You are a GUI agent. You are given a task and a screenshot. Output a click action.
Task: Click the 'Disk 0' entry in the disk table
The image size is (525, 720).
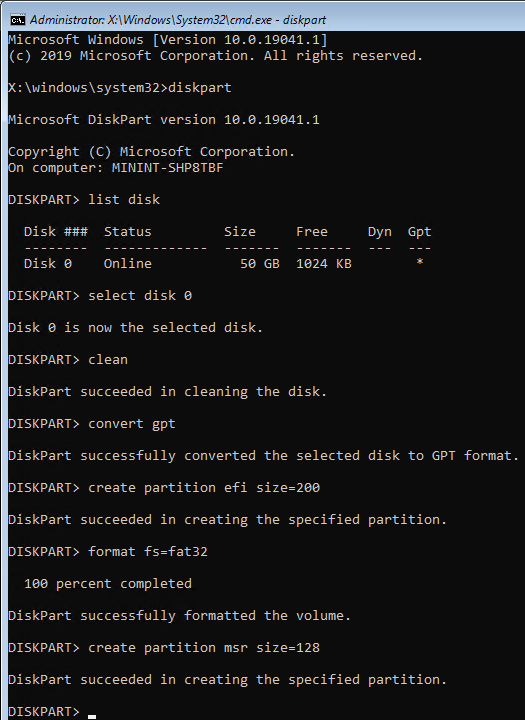pyautogui.click(x=48, y=264)
